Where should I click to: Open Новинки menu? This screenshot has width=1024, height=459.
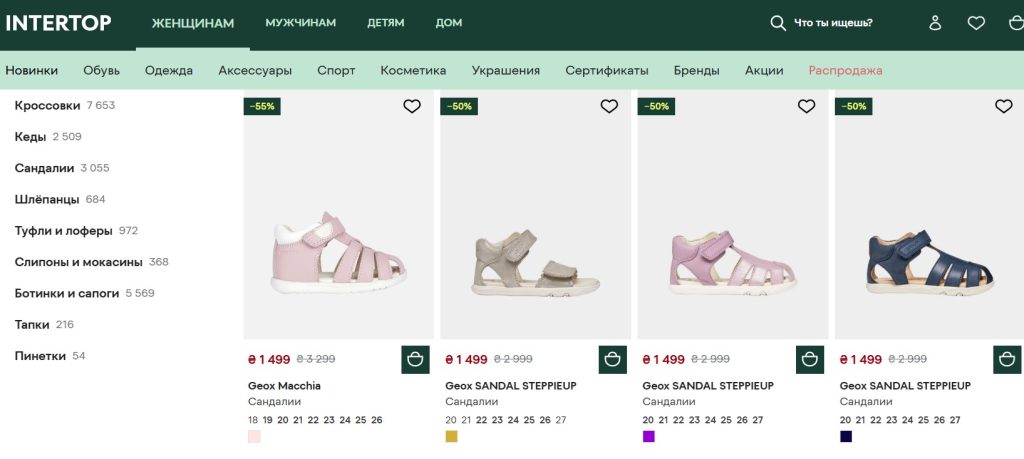point(31,71)
